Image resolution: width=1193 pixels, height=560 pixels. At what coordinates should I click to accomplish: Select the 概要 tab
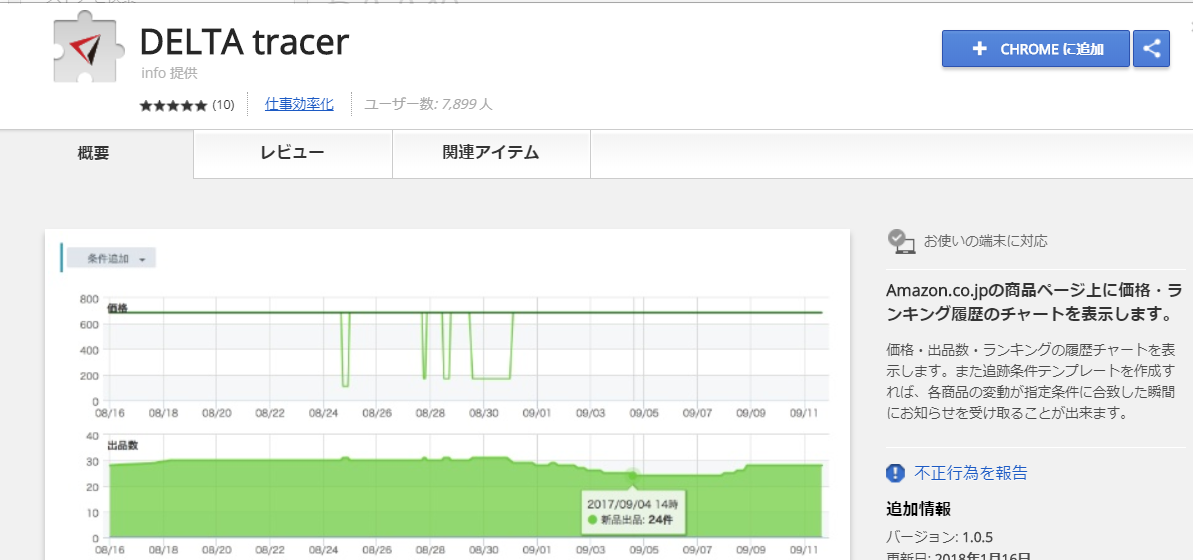[94, 153]
